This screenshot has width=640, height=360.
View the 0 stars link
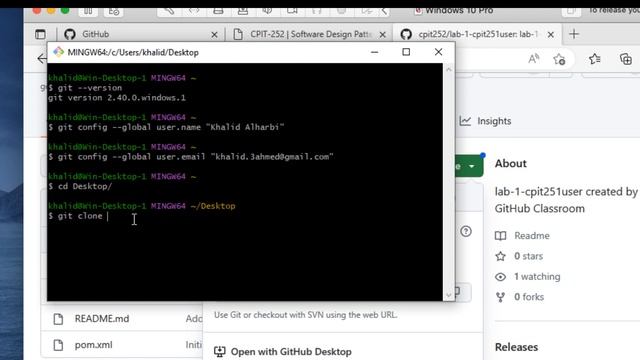coord(528,256)
